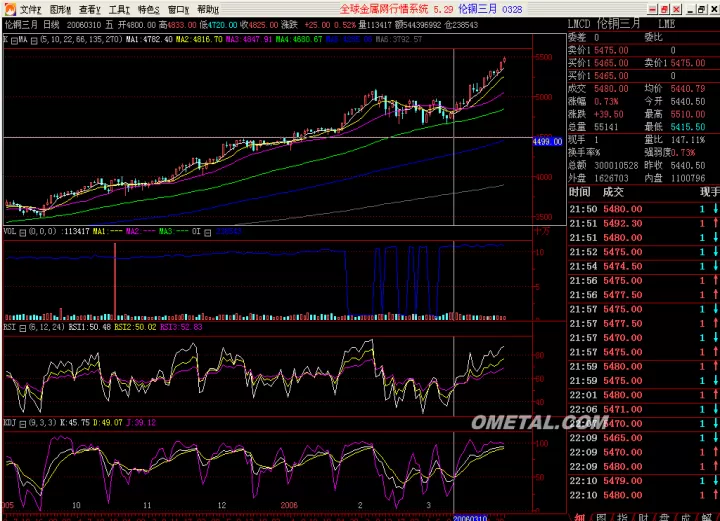The width and height of the screenshot is (720, 521).
Task: Click the 伦铜三月 日线 chart title
Action: (x=32, y=25)
